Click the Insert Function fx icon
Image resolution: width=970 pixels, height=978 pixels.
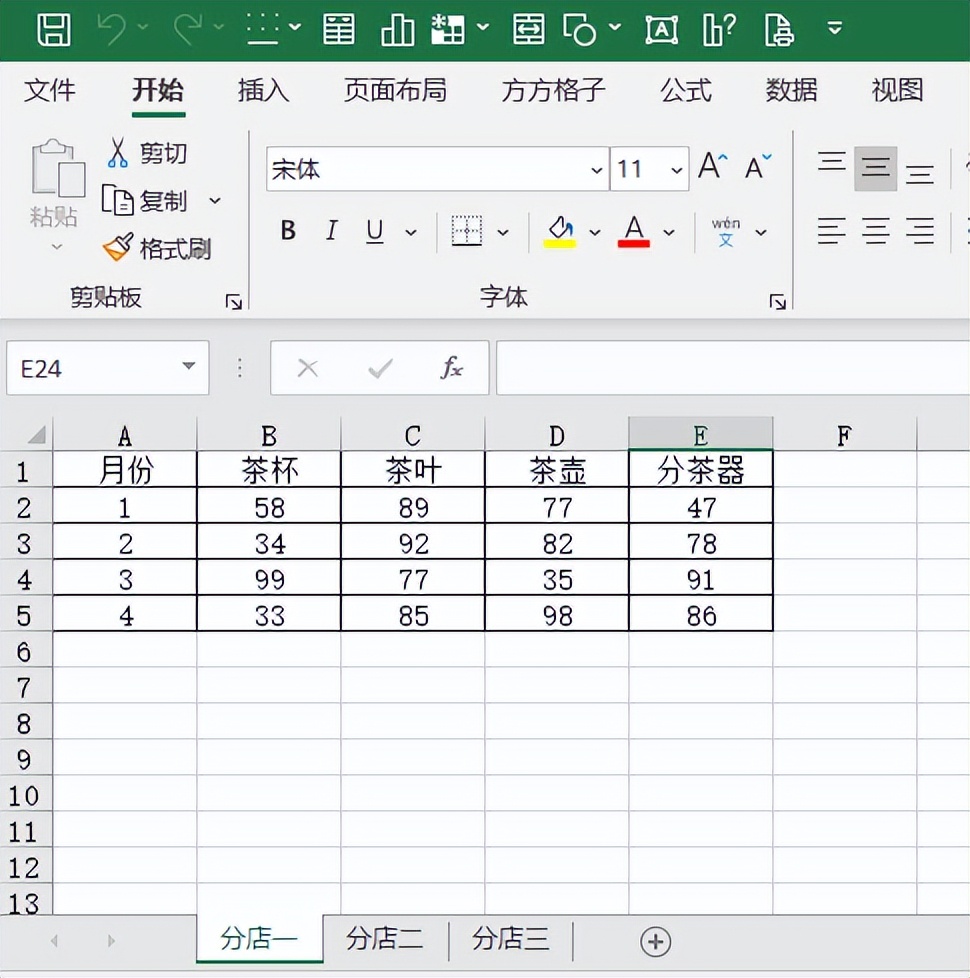pyautogui.click(x=452, y=368)
